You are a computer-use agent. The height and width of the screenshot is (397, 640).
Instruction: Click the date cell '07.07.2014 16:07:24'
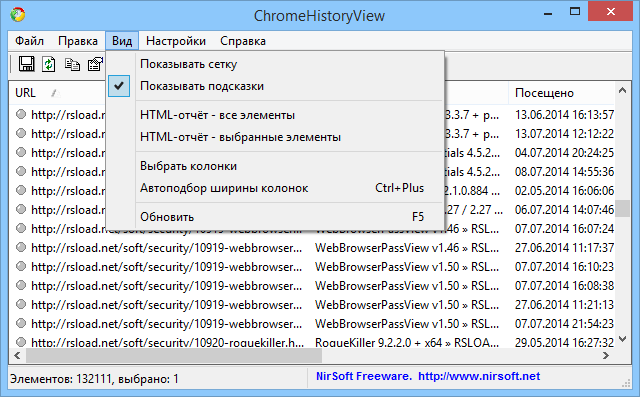pos(564,229)
